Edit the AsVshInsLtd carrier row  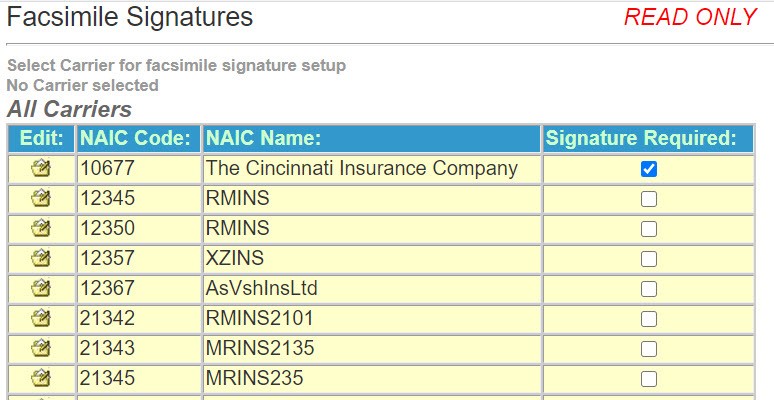click(x=41, y=288)
